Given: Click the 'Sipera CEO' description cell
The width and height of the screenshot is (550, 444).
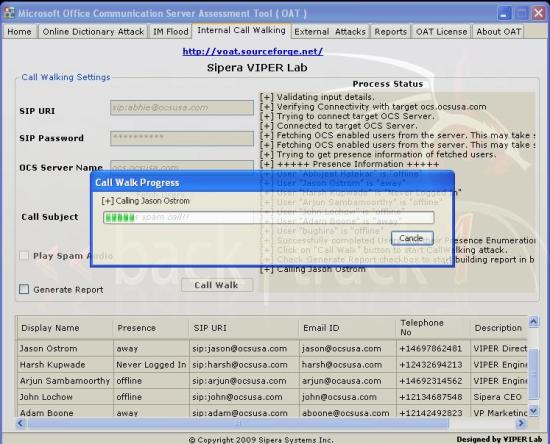Looking at the screenshot, I should (x=499, y=397).
